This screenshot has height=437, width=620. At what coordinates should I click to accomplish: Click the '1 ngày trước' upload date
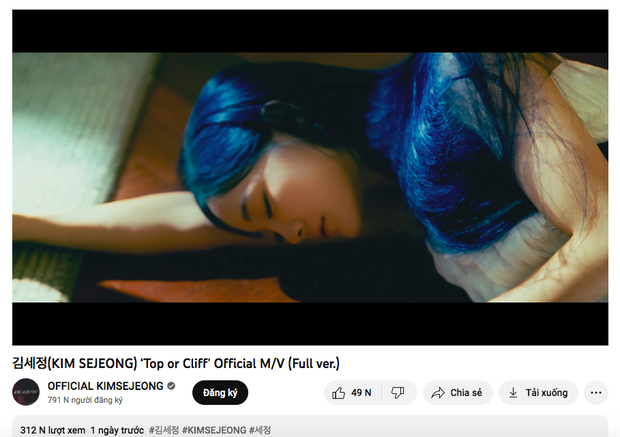tap(117, 430)
